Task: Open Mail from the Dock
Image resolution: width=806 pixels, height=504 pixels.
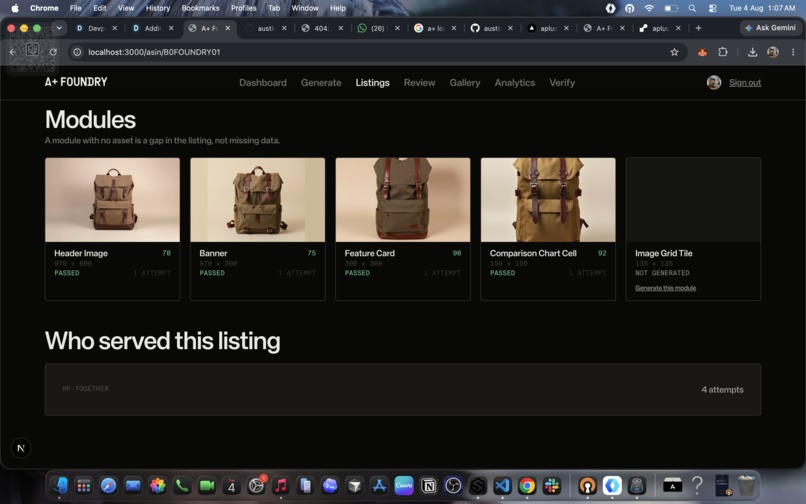Action: (133, 485)
